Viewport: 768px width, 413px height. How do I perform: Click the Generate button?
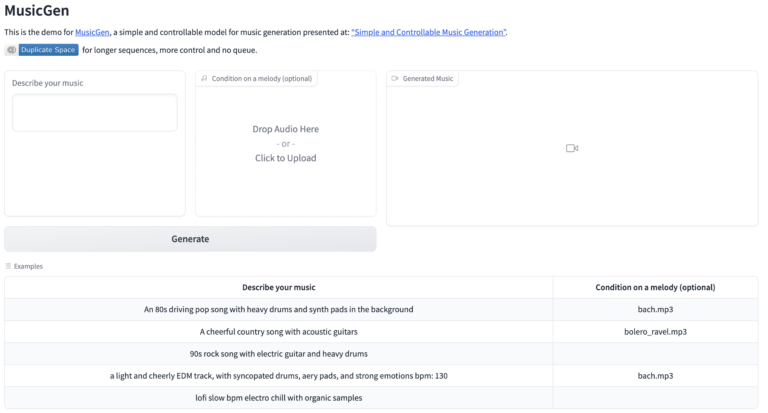(x=190, y=239)
